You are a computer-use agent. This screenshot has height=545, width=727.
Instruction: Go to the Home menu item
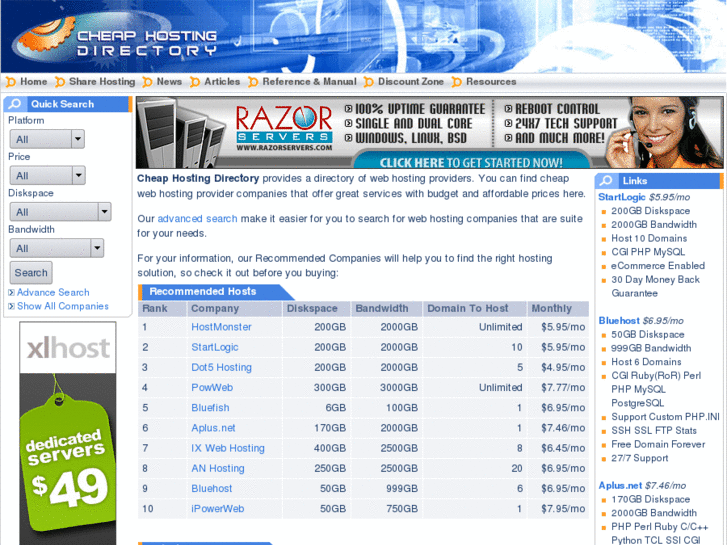coord(33,82)
